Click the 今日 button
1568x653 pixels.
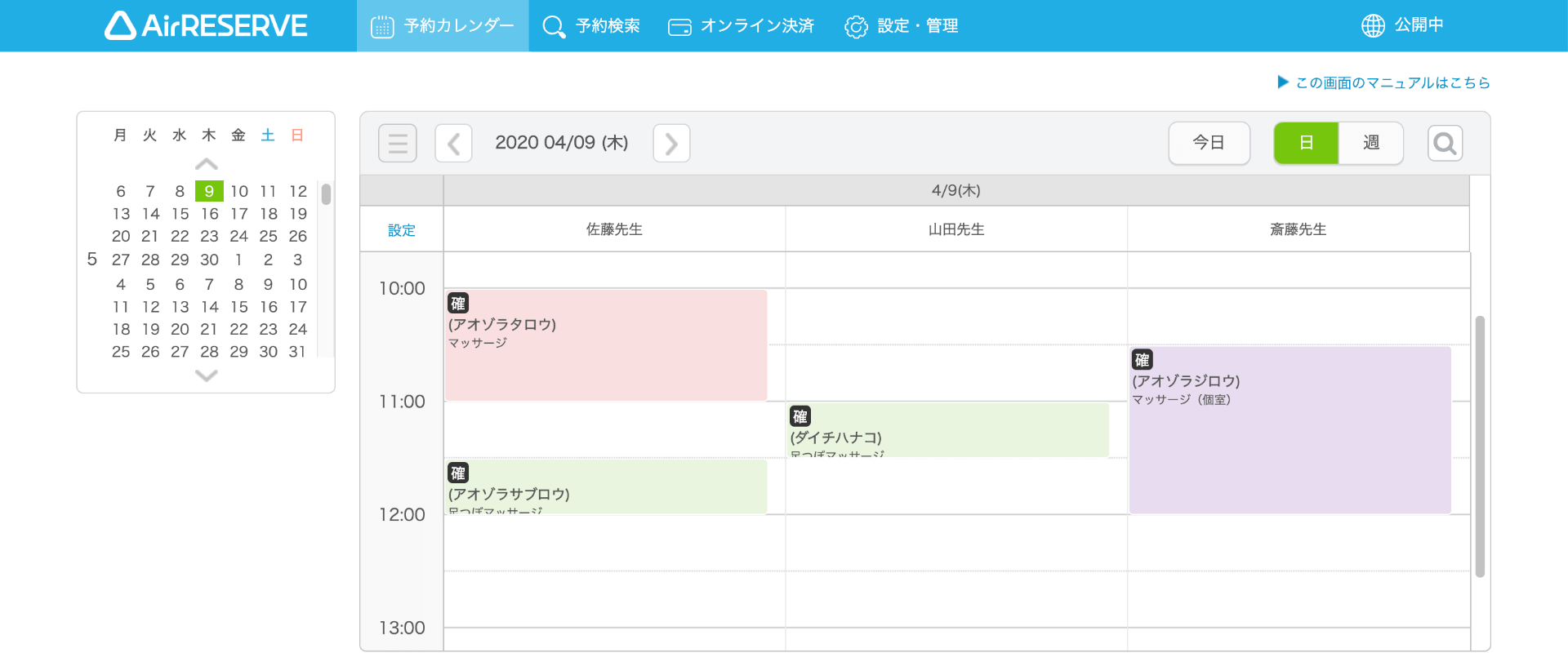[x=1209, y=143]
